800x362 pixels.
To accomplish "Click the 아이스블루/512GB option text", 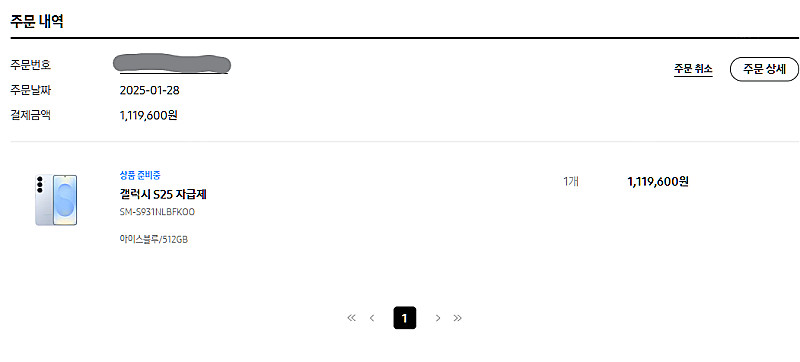I will point(154,239).
